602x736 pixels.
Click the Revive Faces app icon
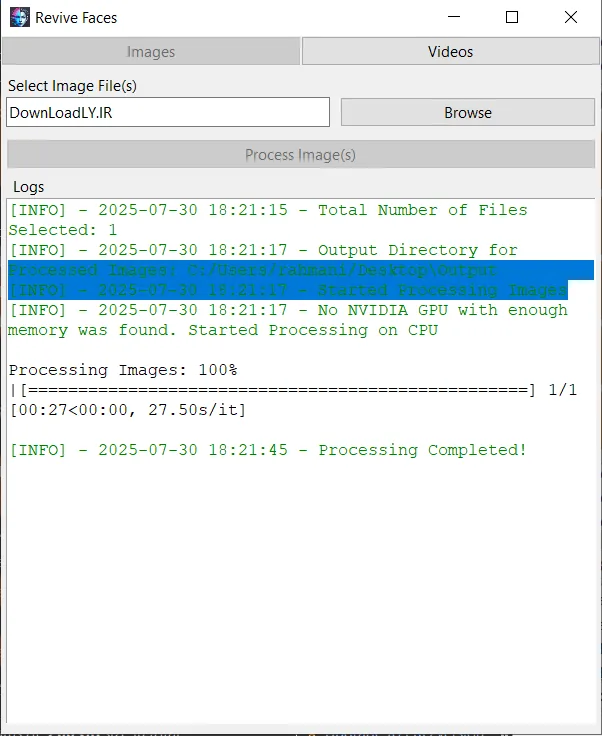pyautogui.click(x=20, y=17)
